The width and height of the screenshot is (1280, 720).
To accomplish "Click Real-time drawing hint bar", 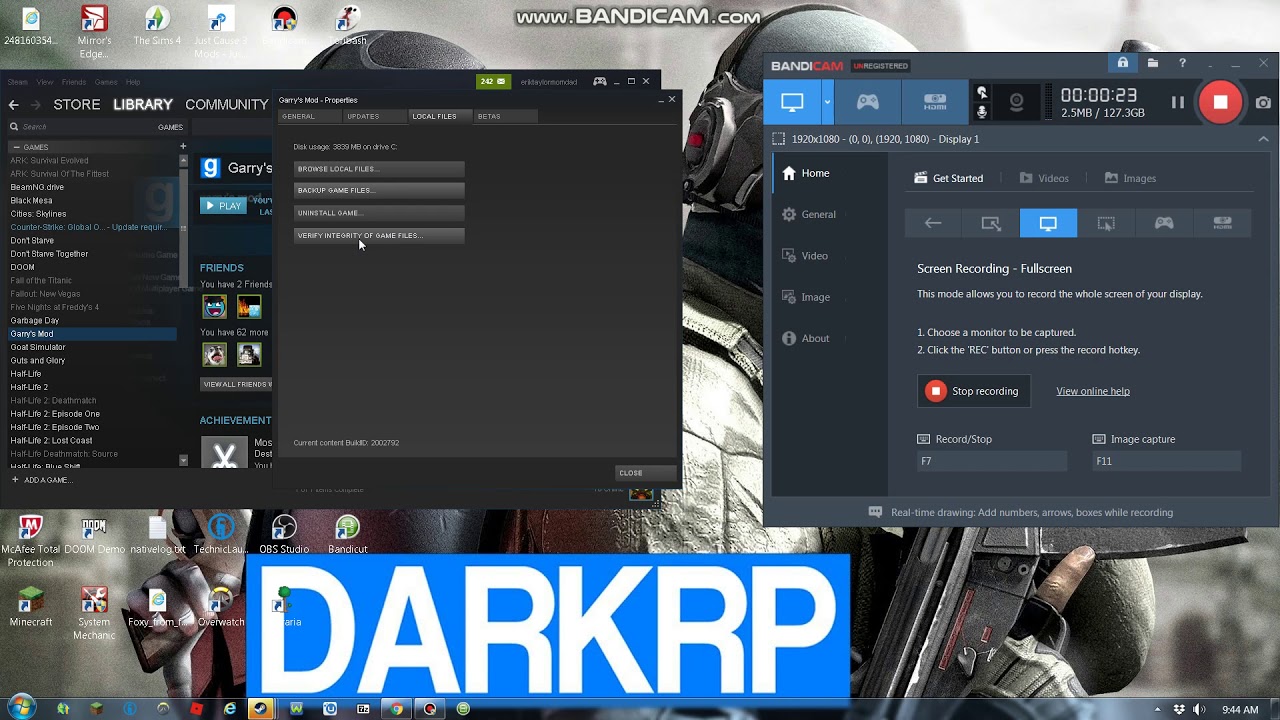I will pyautogui.click(x=1021, y=512).
